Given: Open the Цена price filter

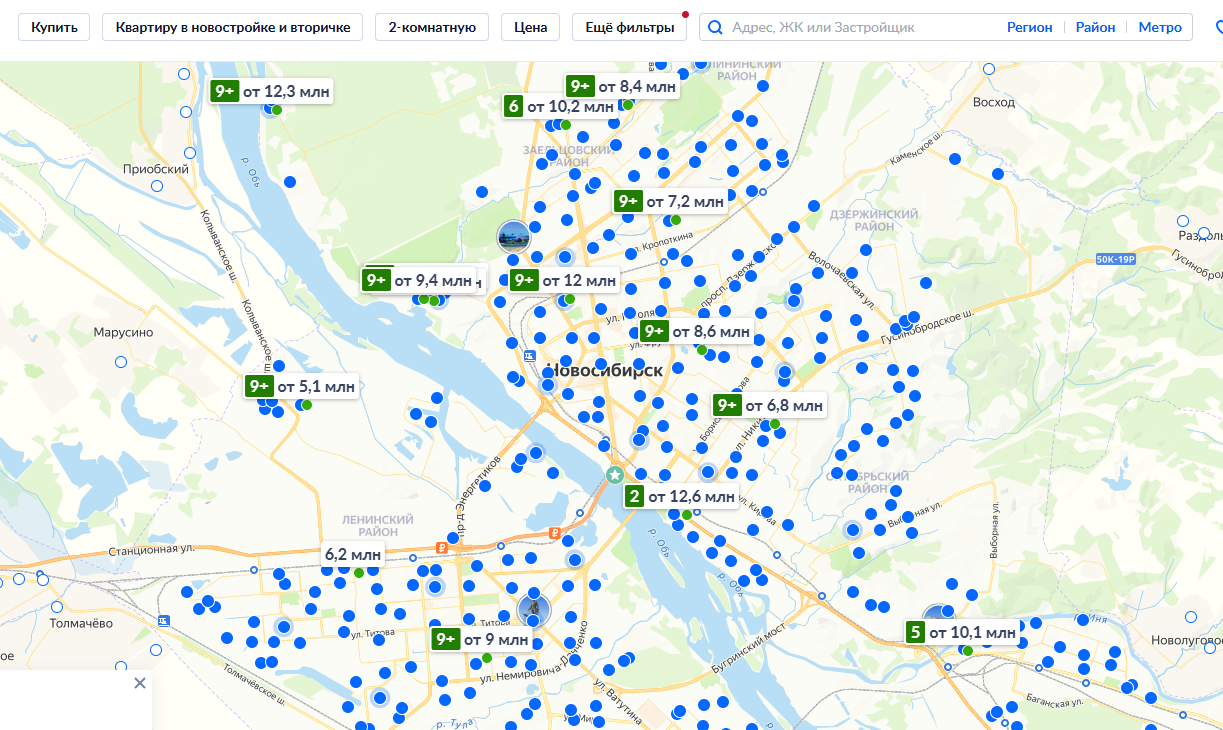Looking at the screenshot, I should pos(530,27).
